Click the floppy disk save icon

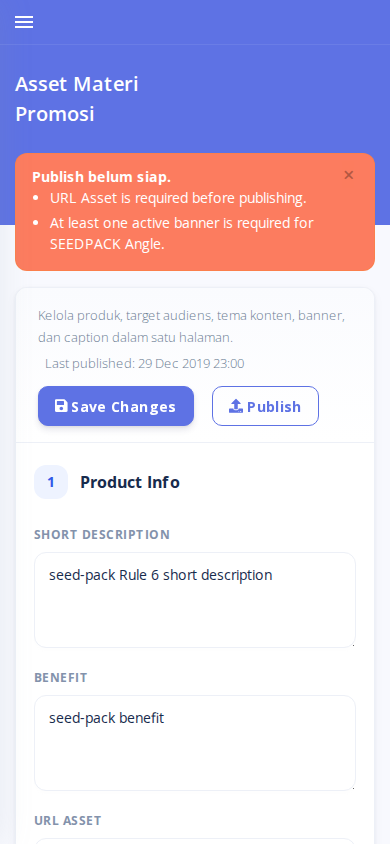61,406
